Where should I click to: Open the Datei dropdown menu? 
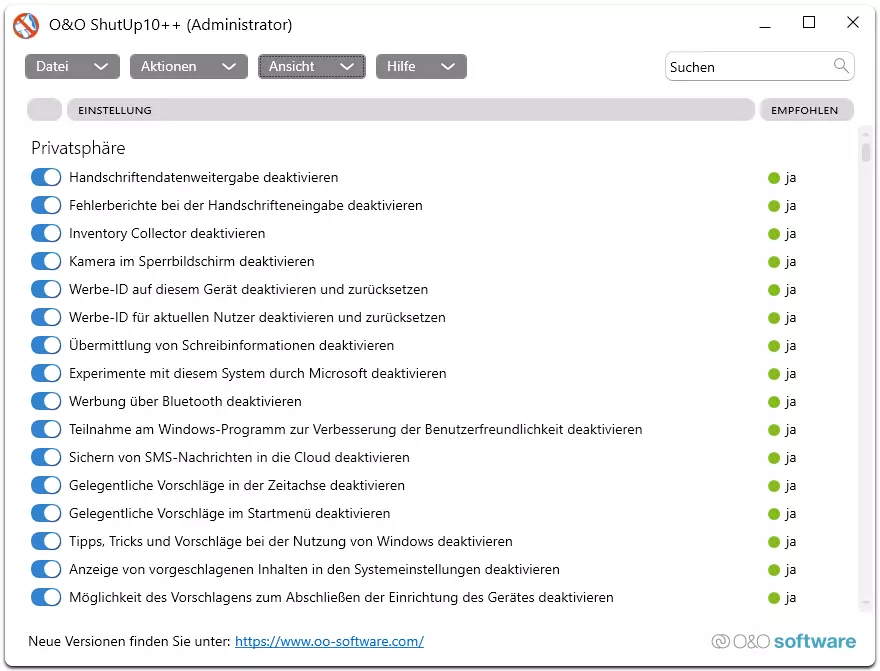(72, 66)
